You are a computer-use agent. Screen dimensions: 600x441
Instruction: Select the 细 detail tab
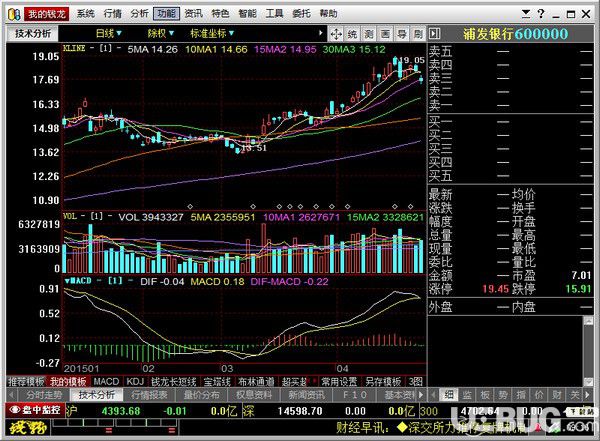(449, 395)
